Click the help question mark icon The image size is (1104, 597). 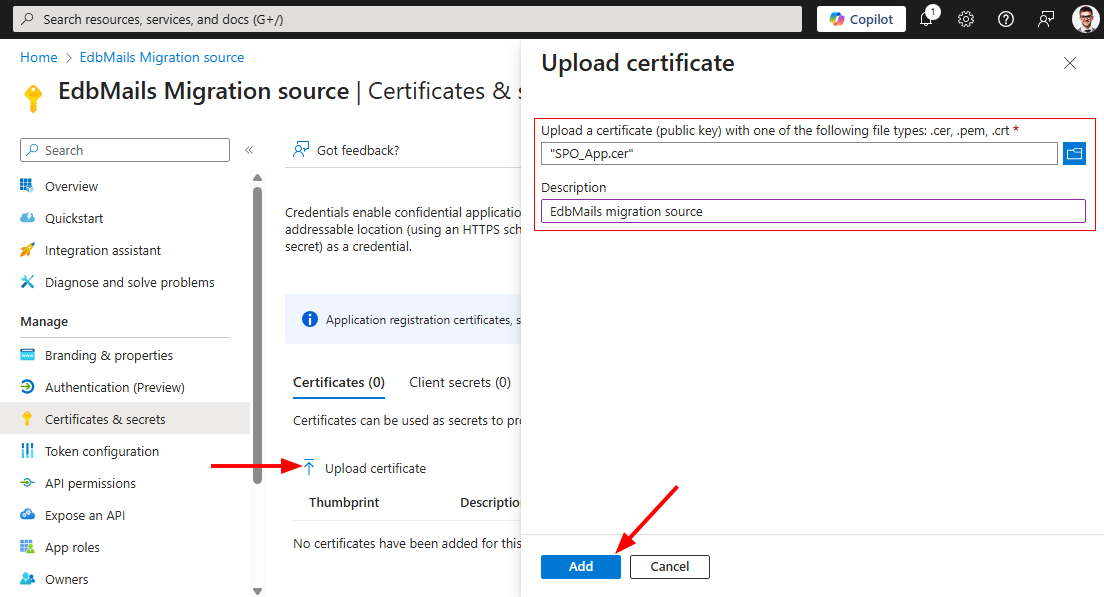1006,19
